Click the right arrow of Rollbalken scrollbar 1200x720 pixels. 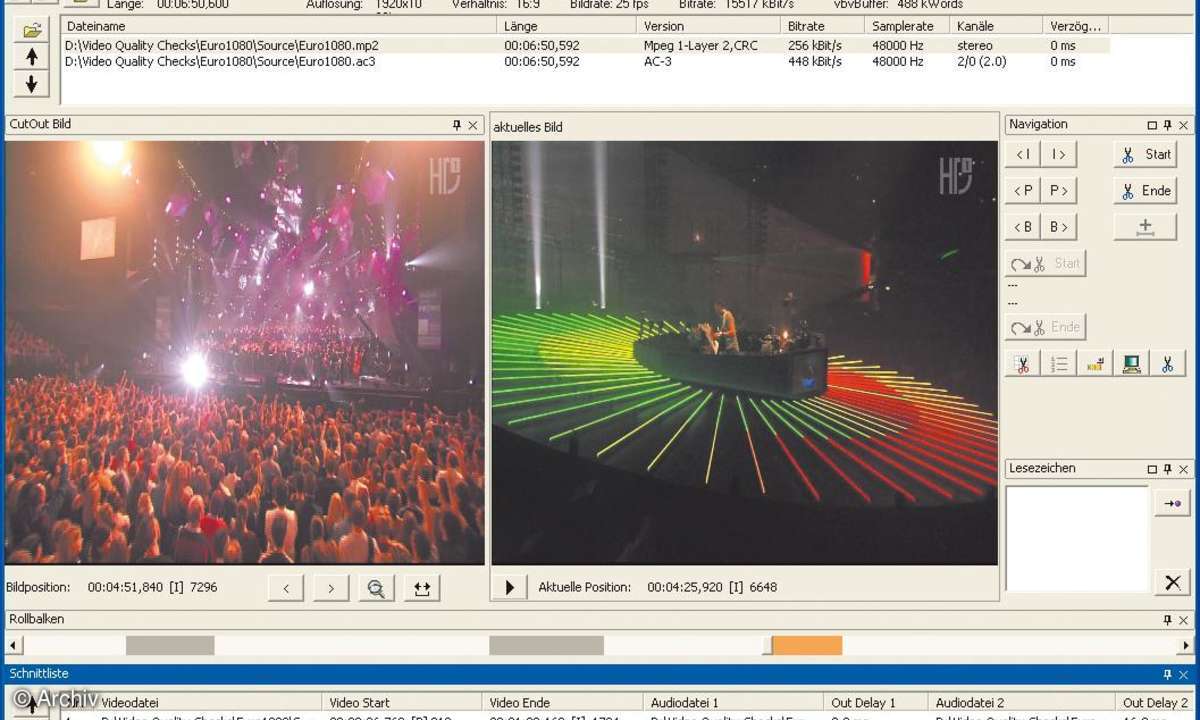point(1186,646)
